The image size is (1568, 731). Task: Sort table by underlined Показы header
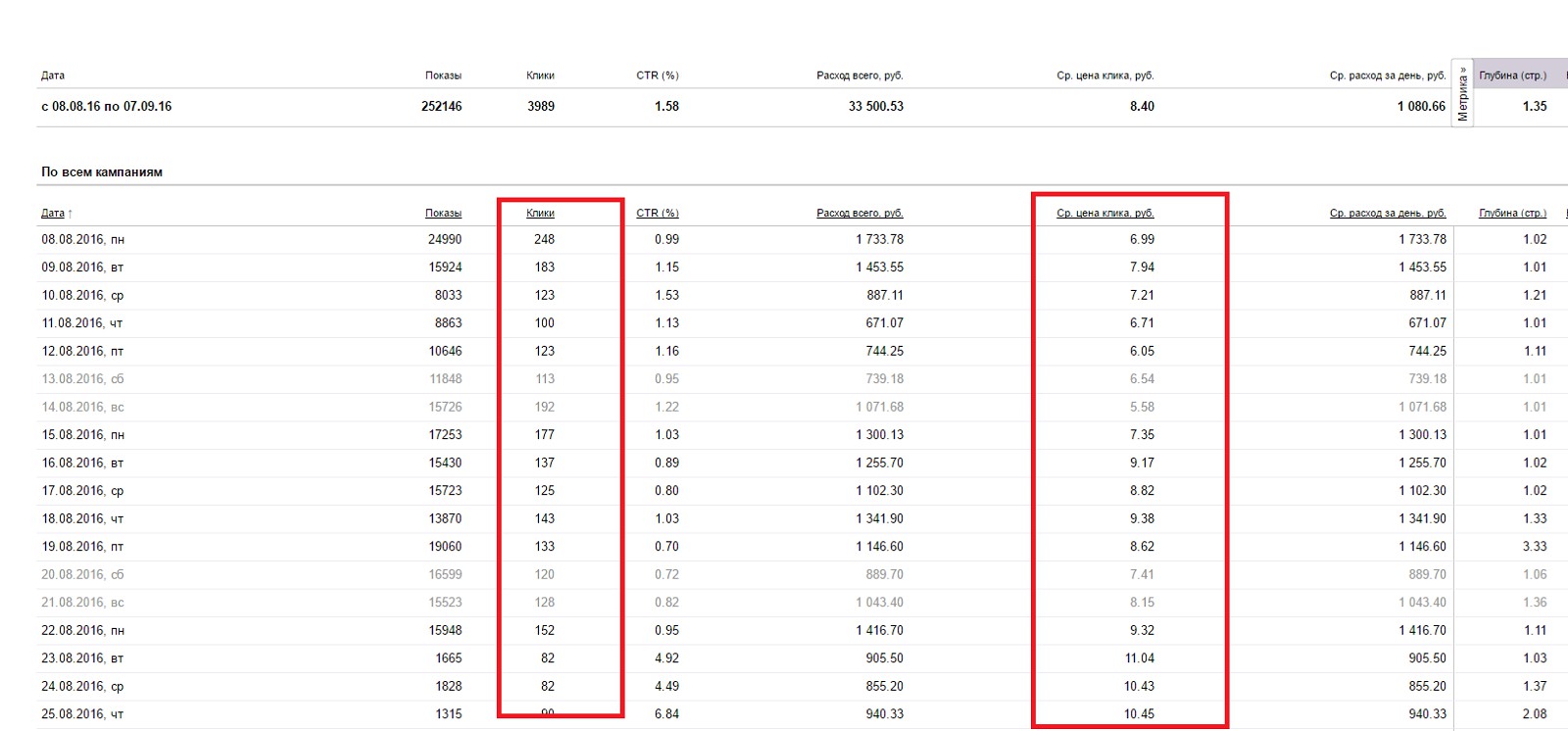pyautogui.click(x=443, y=213)
